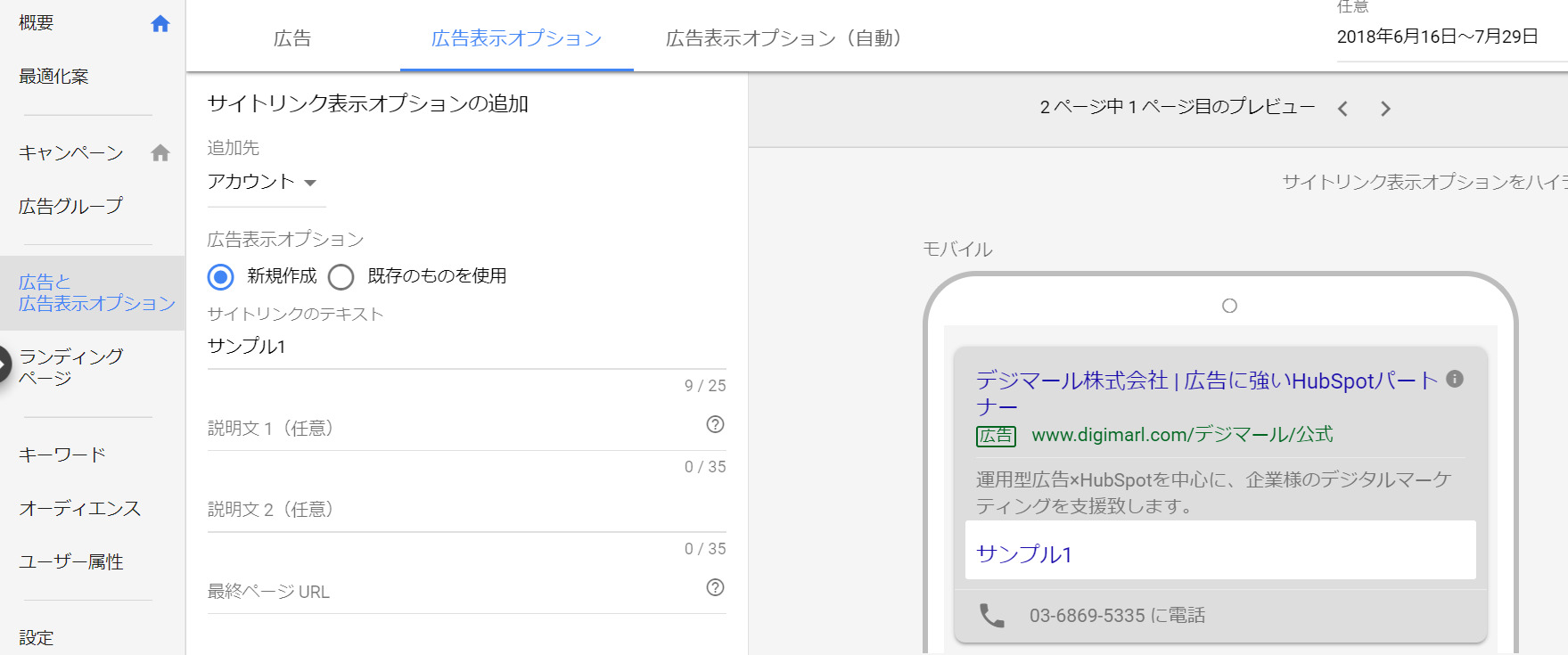Viewport: 1568px width, 655px height.
Task: Click the ad headline デジマール株式会社 link
Action: click(x=1207, y=394)
